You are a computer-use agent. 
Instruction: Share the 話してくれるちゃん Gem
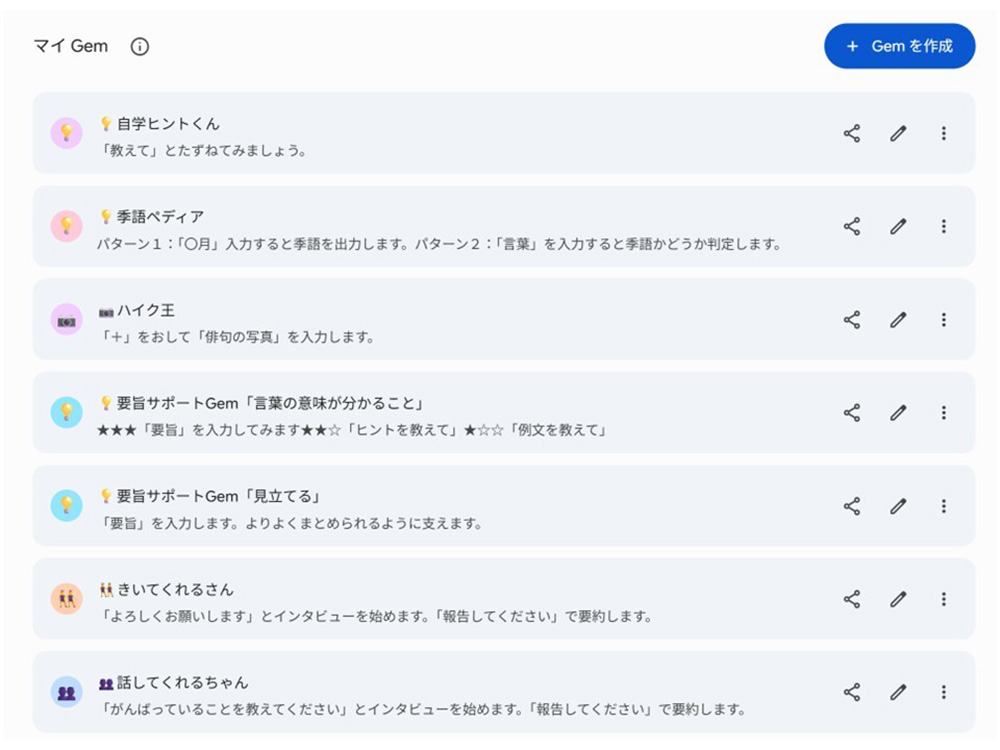coord(852,692)
